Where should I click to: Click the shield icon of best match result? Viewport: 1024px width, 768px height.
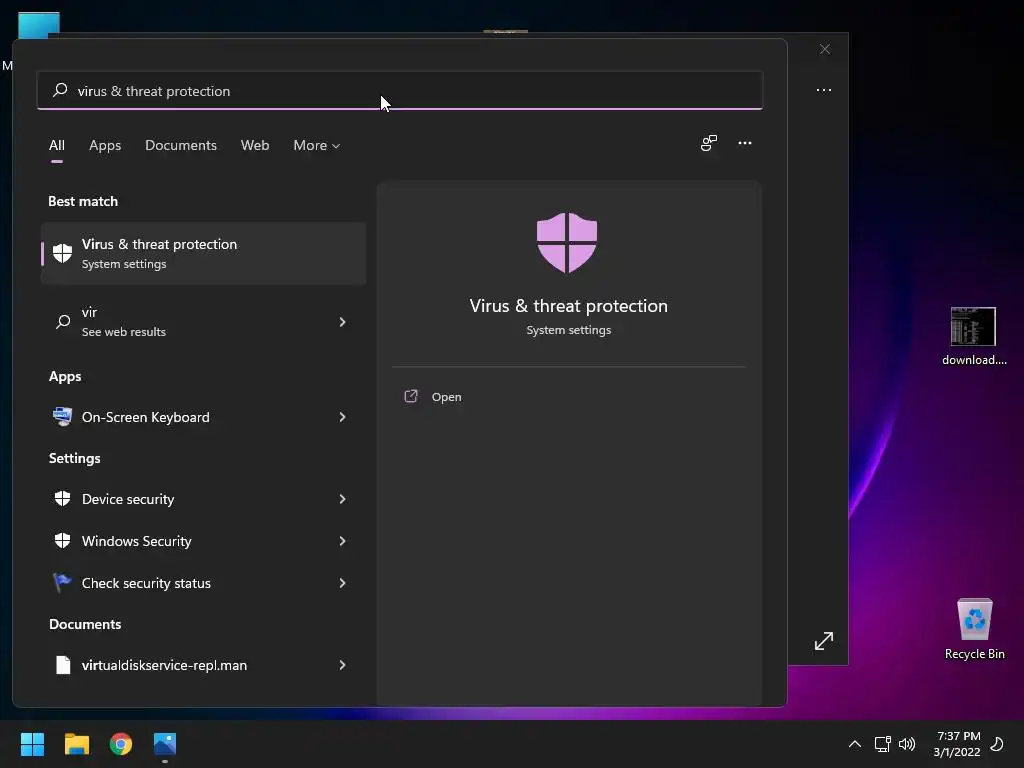(62, 253)
